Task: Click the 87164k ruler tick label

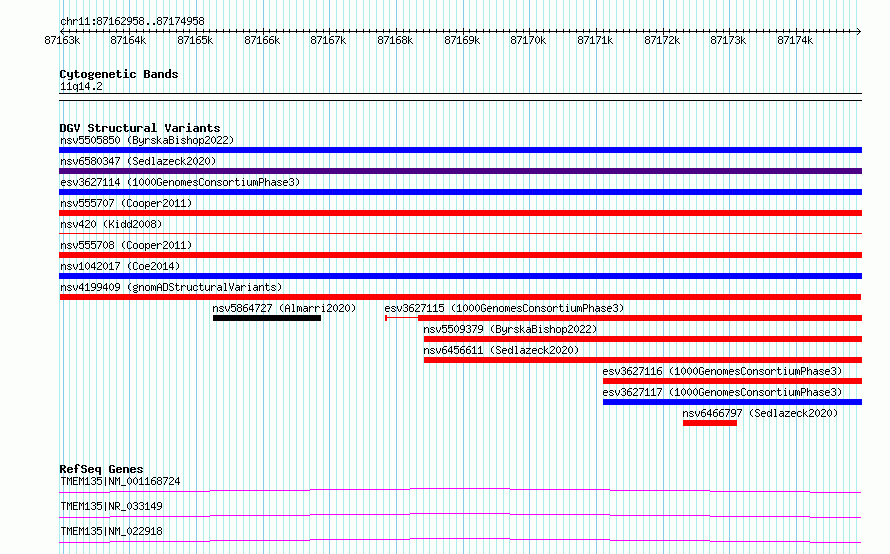Action: tap(128, 40)
